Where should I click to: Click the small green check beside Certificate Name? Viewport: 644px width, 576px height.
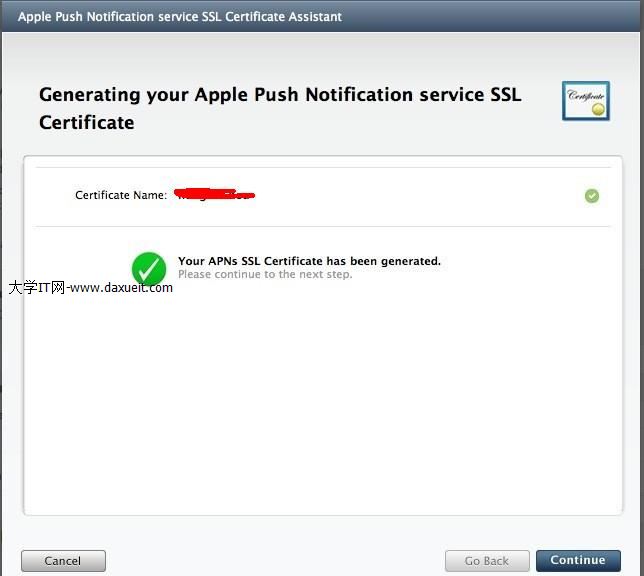pos(591,196)
